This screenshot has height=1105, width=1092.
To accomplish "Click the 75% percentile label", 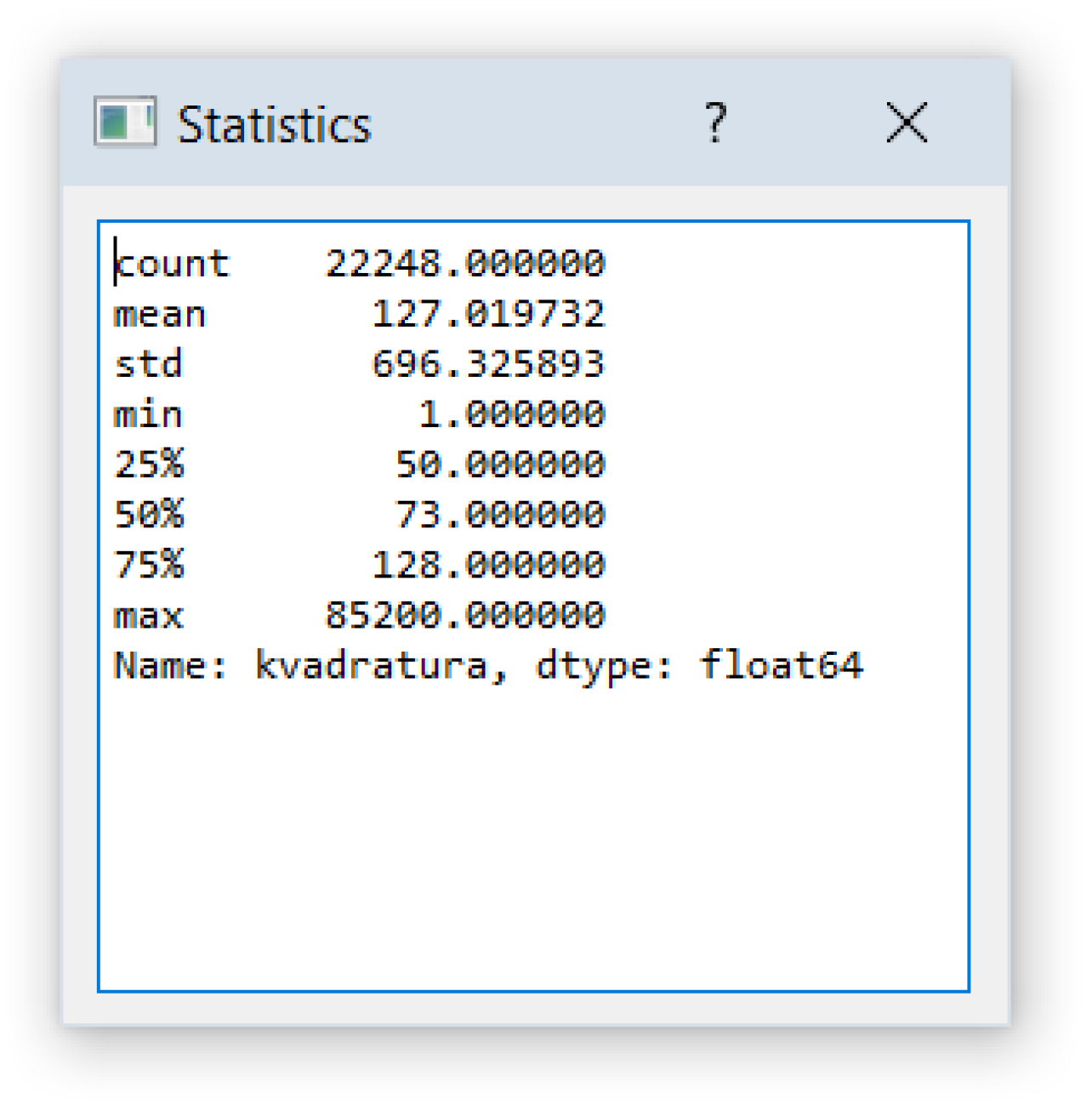I will click(150, 565).
